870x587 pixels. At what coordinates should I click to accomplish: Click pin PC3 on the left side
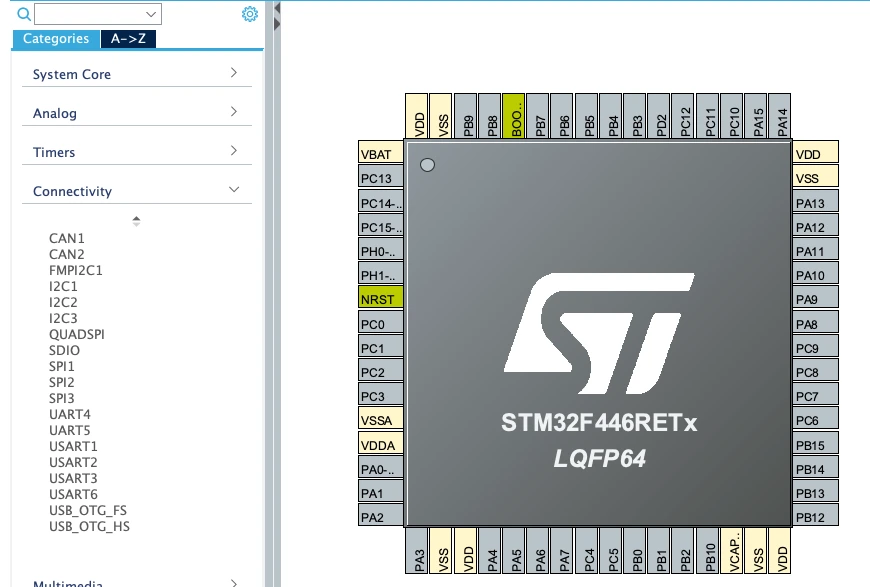click(x=381, y=396)
